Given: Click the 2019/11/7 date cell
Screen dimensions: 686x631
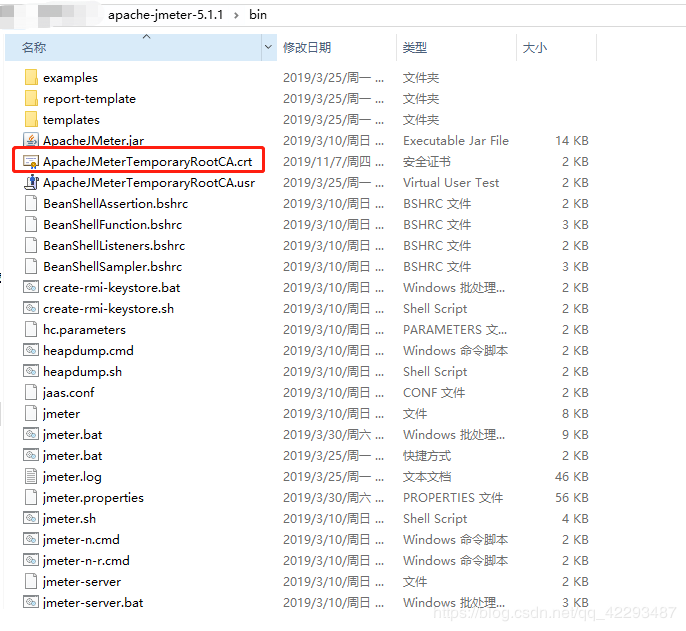Looking at the screenshot, I should [333, 162].
